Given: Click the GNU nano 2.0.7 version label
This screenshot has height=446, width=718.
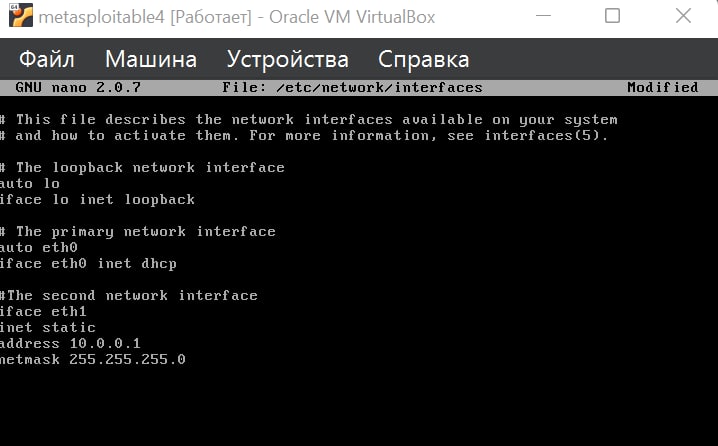Looking at the screenshot, I should (78, 87).
